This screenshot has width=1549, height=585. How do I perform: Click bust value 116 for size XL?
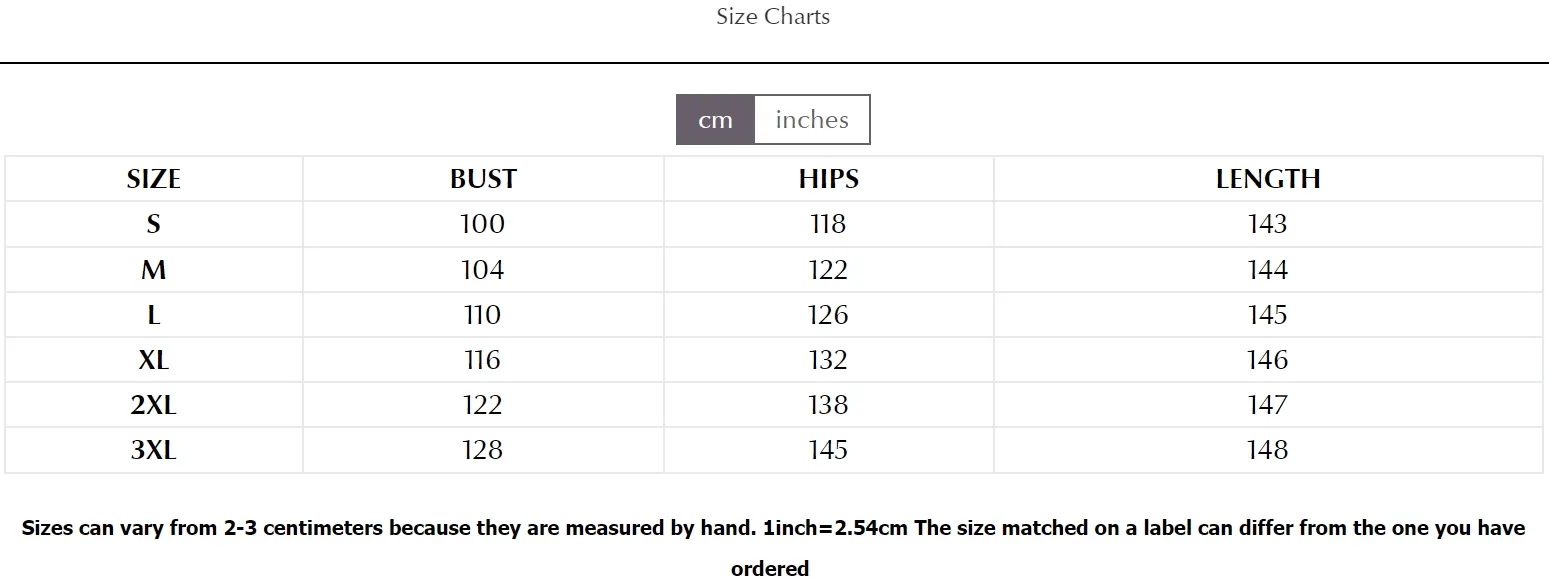(x=483, y=360)
